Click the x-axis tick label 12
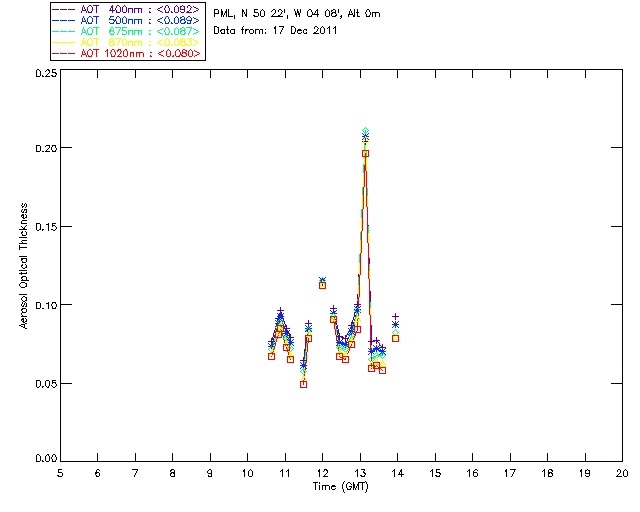Image resolution: width=640 pixels, height=512 pixels. tap(322, 473)
